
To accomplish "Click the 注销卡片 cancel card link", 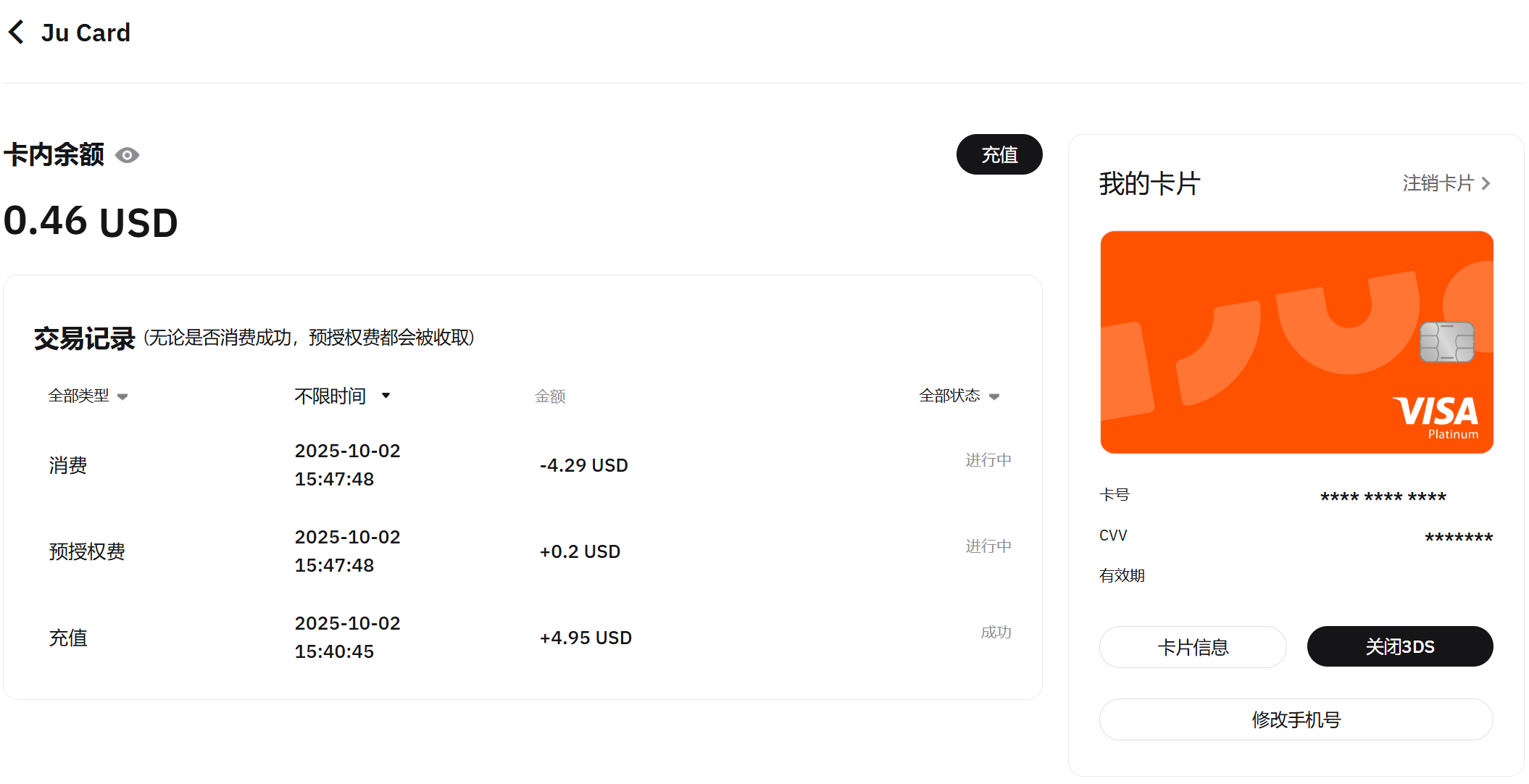I will point(1438,183).
